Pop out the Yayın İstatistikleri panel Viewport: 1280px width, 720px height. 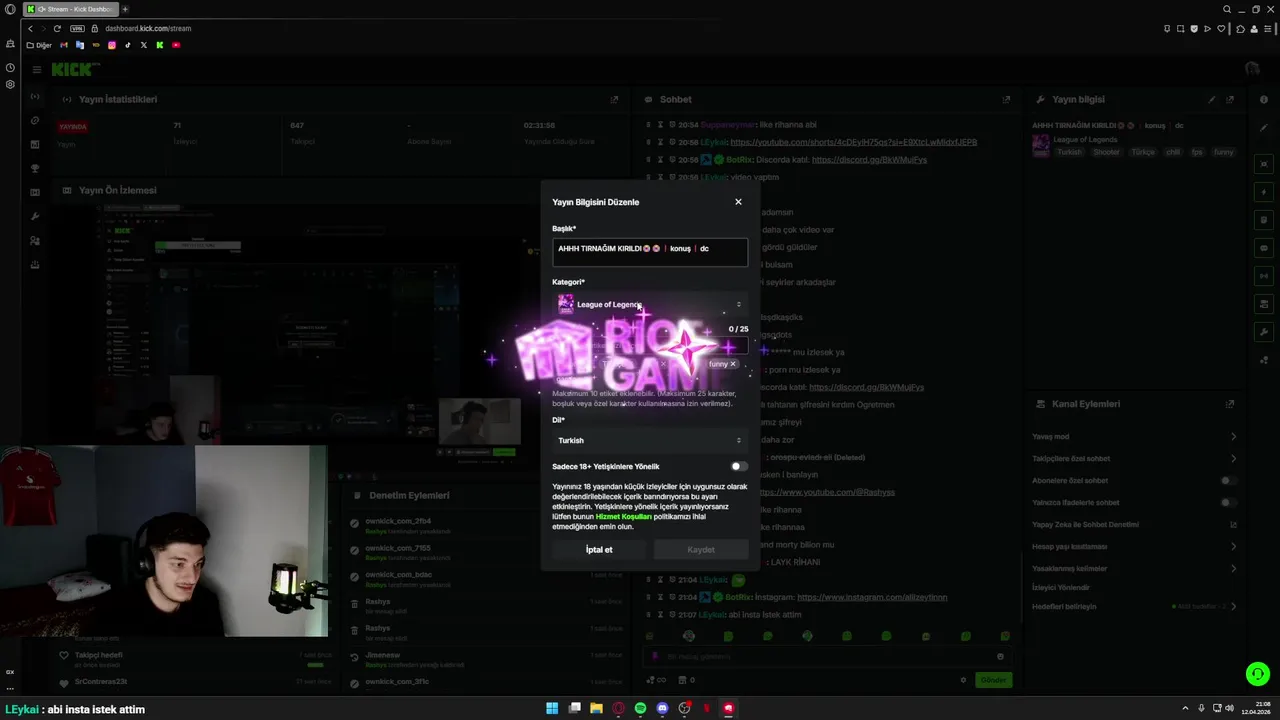[x=615, y=100]
